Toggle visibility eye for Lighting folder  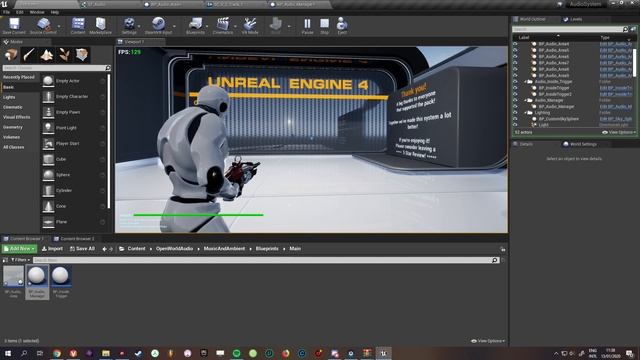(516, 113)
